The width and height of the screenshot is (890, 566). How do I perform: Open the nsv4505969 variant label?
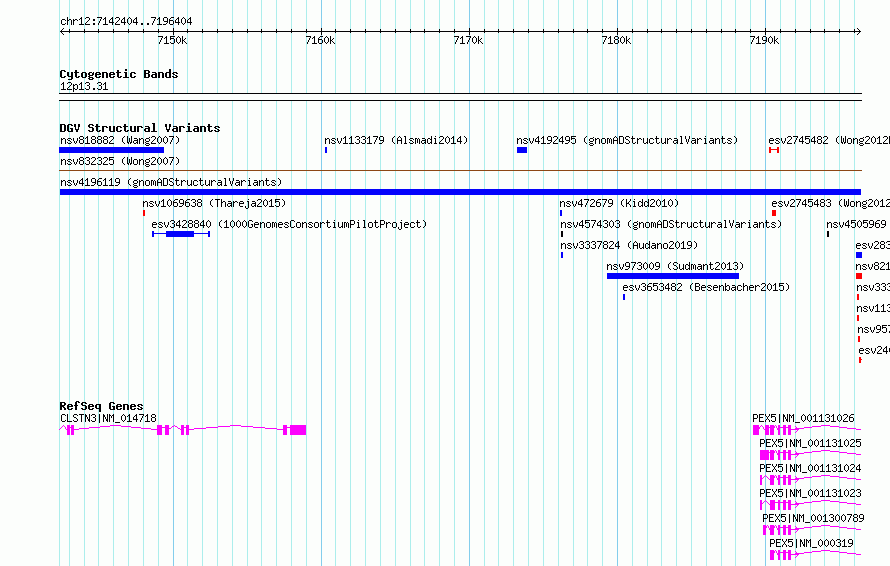point(857,224)
